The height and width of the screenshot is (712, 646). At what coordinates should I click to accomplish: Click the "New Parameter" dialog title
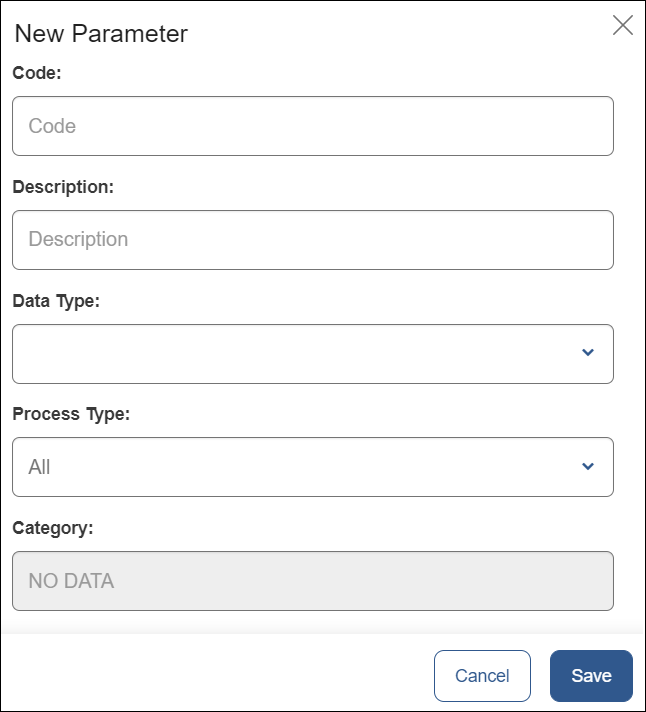coord(101,33)
